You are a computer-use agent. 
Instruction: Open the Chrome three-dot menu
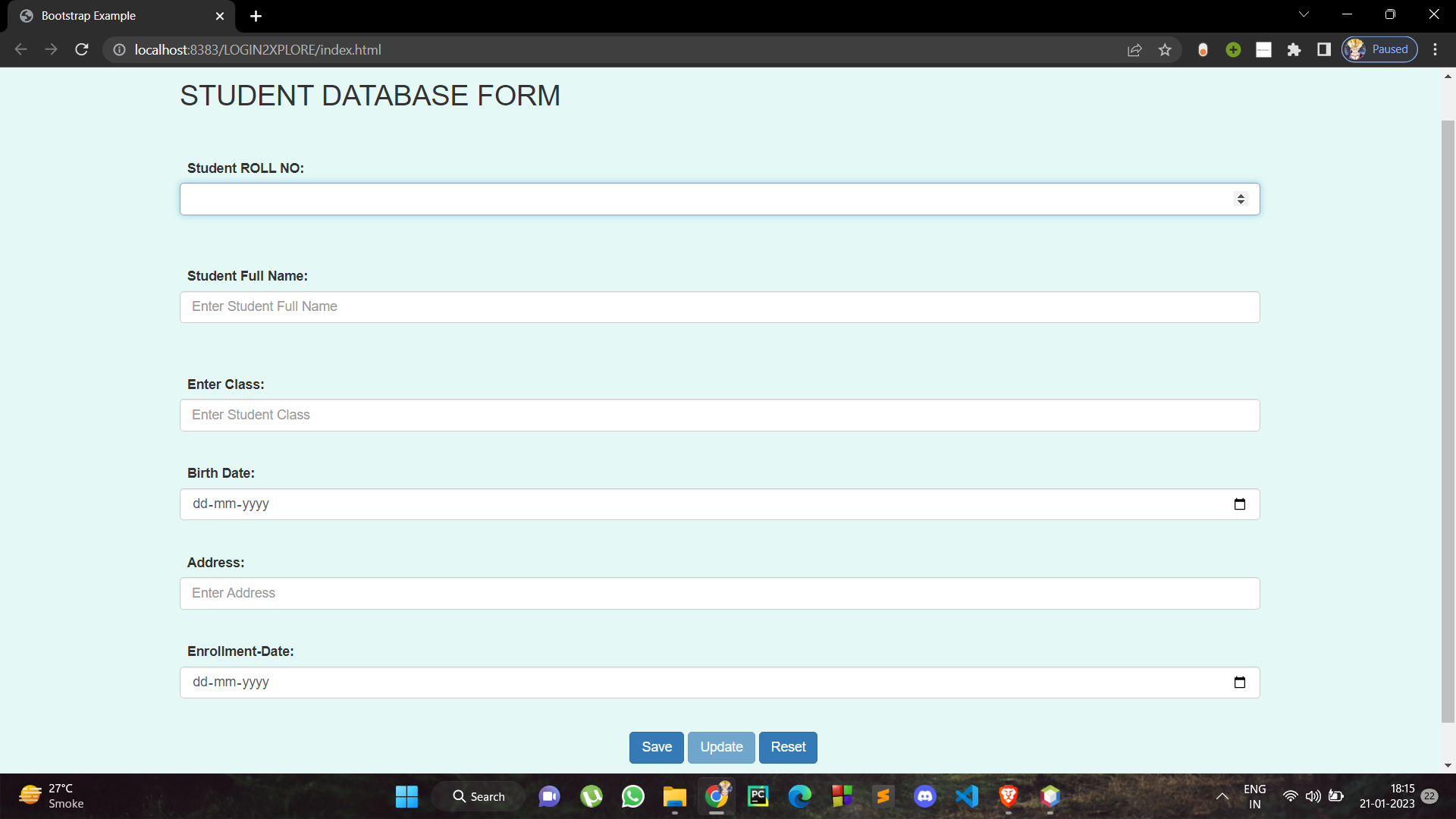click(x=1435, y=50)
